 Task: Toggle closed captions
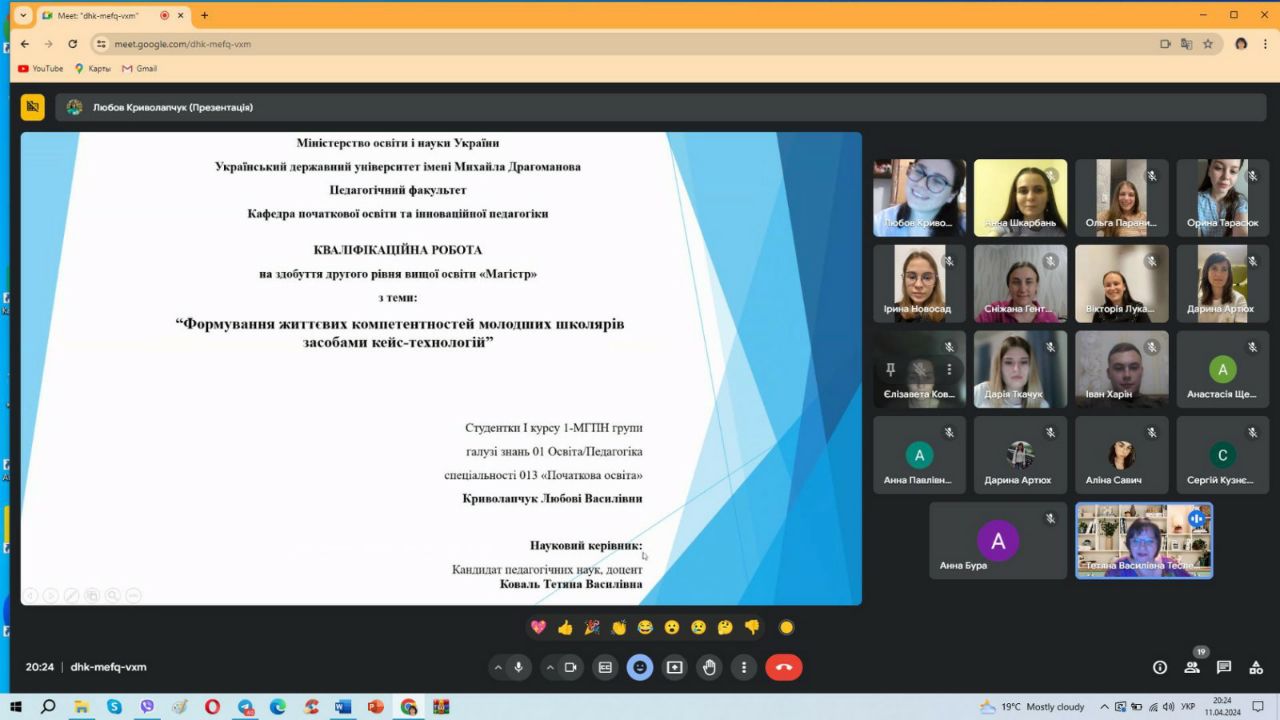[605, 667]
